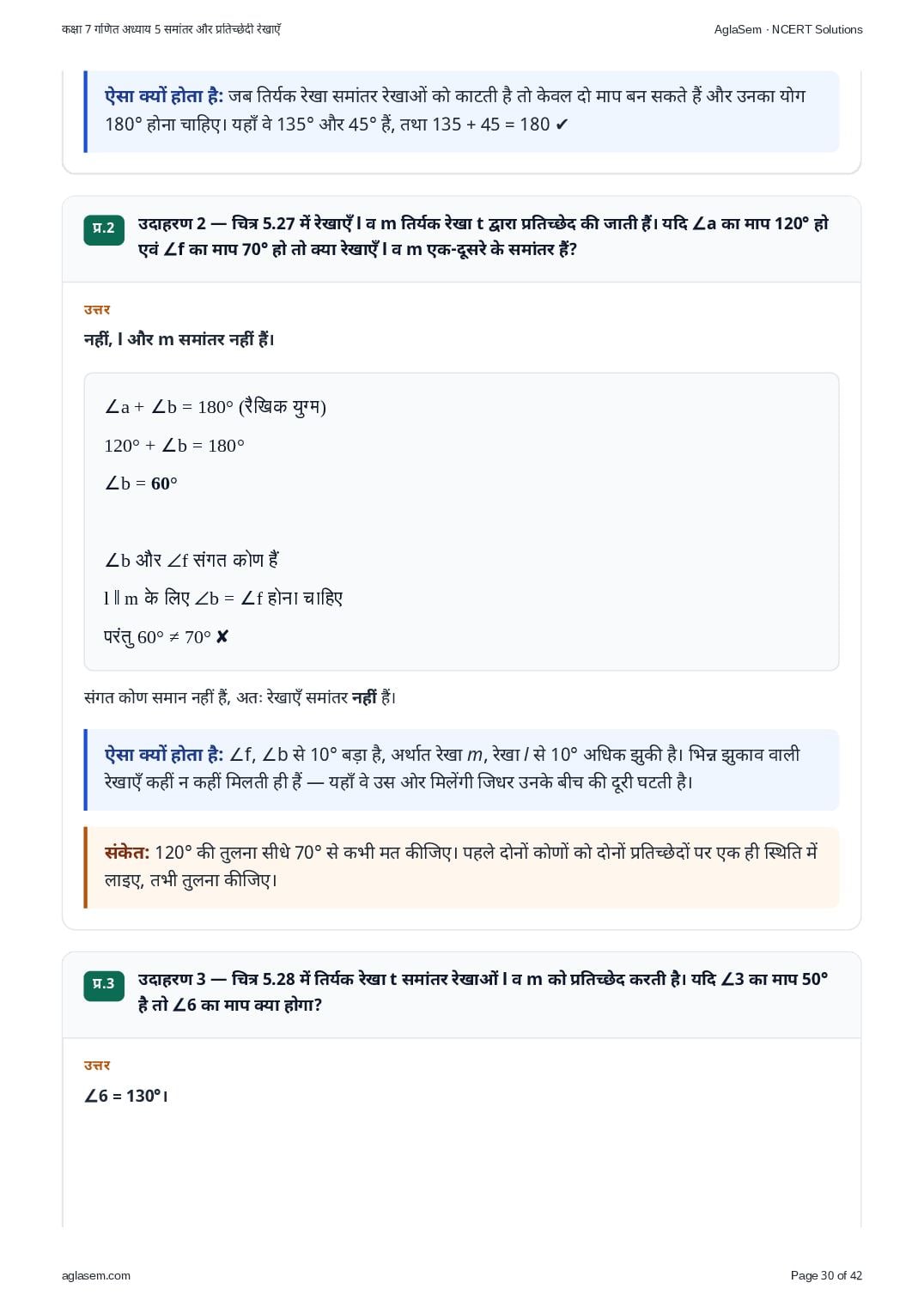
Task: Click the checkmark after 135 + 45 = 180
Action: pyautogui.click(x=562, y=125)
